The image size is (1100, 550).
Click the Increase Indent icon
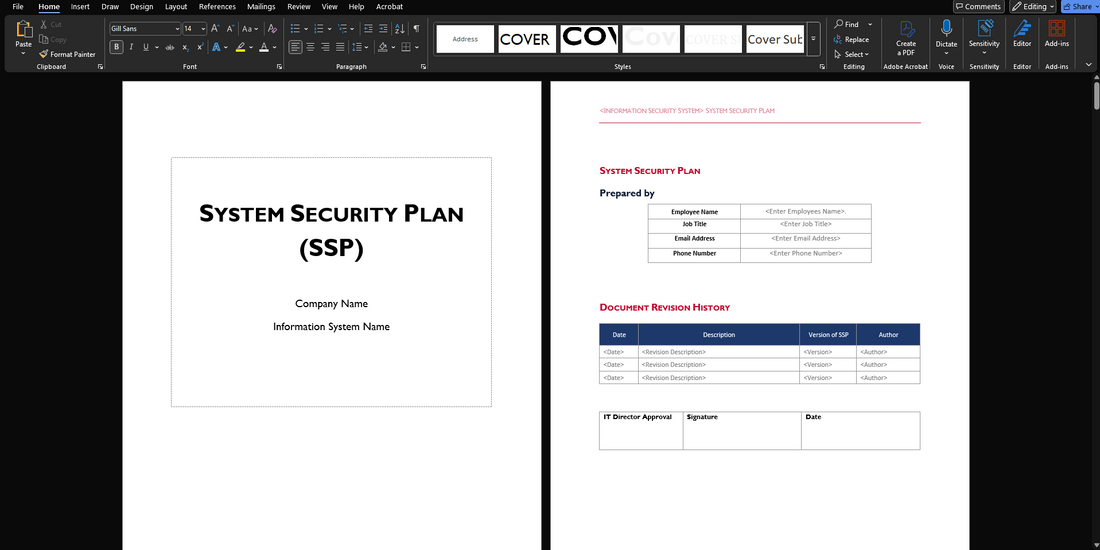(x=385, y=29)
